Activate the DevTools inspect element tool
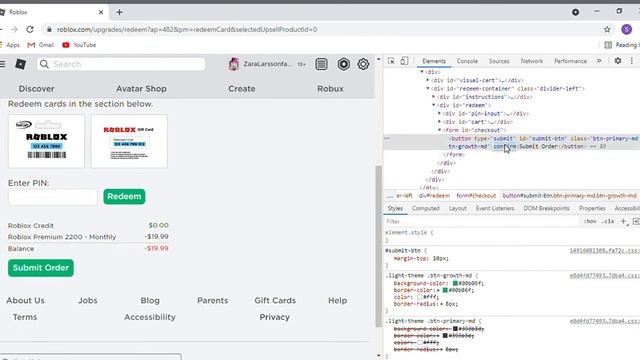 tap(391, 61)
